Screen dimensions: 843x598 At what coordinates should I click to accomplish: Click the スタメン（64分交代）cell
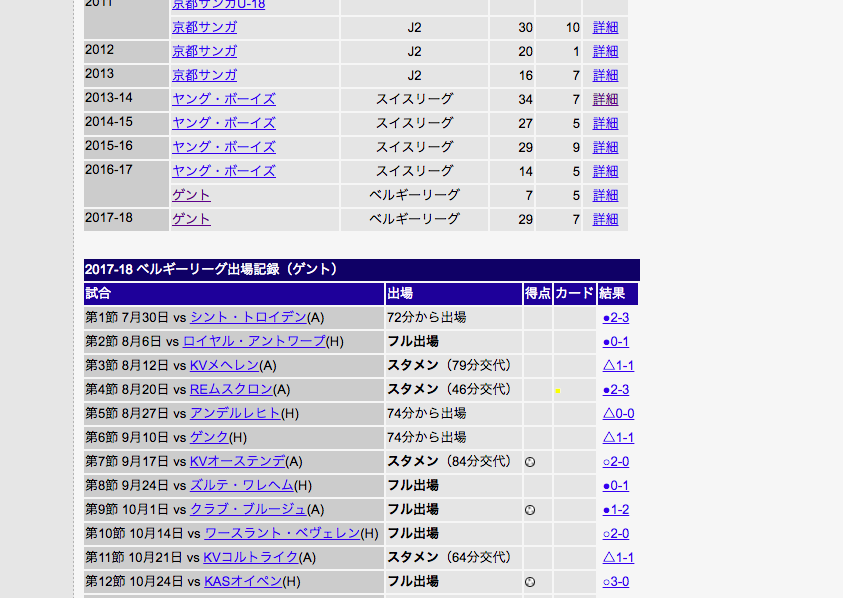pos(454,558)
